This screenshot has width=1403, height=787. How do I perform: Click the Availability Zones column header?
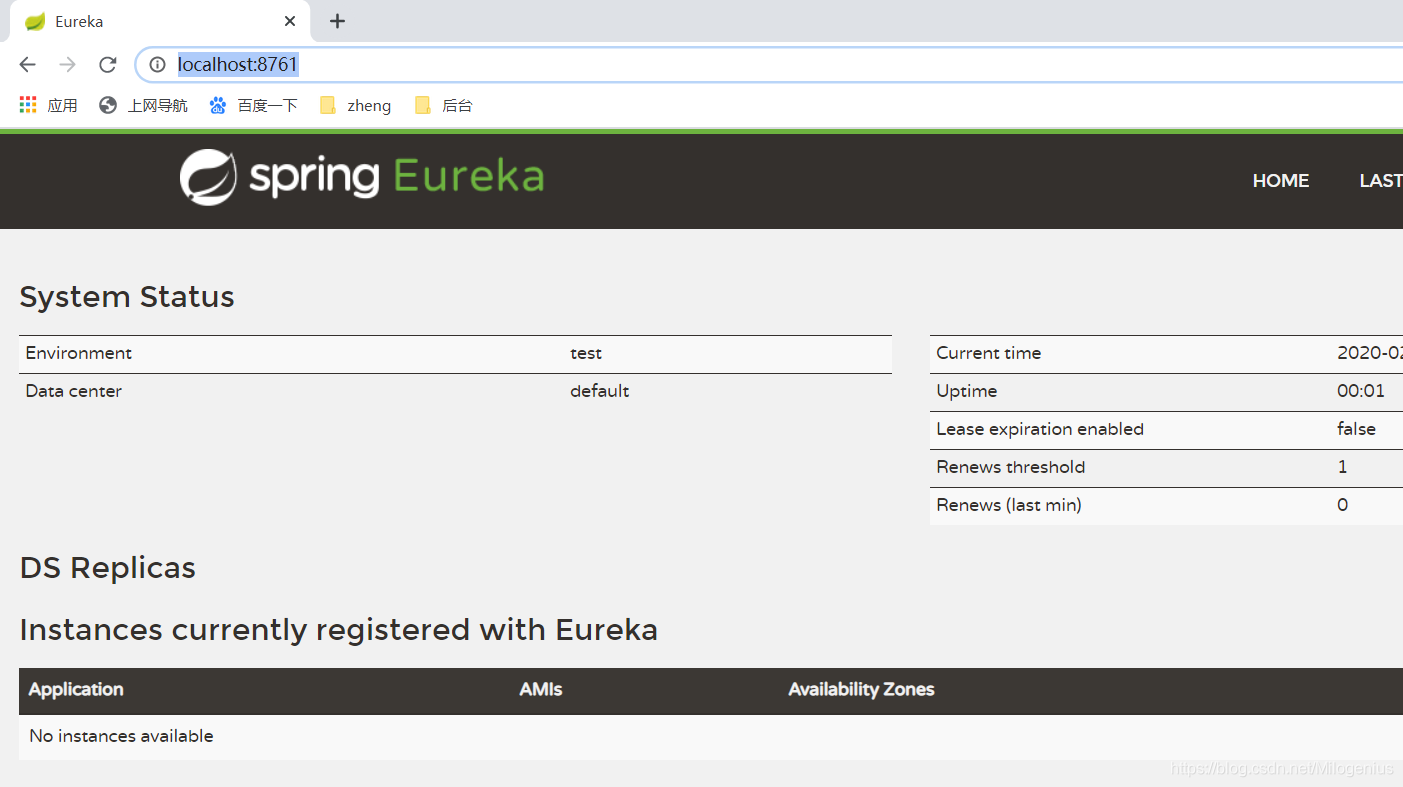point(861,690)
